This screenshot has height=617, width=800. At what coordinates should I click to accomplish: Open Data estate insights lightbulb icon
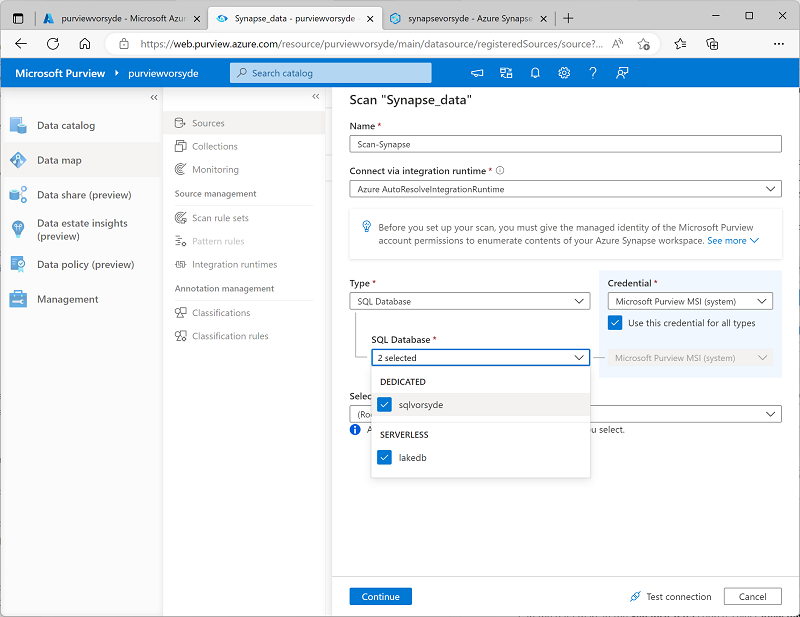(18, 229)
